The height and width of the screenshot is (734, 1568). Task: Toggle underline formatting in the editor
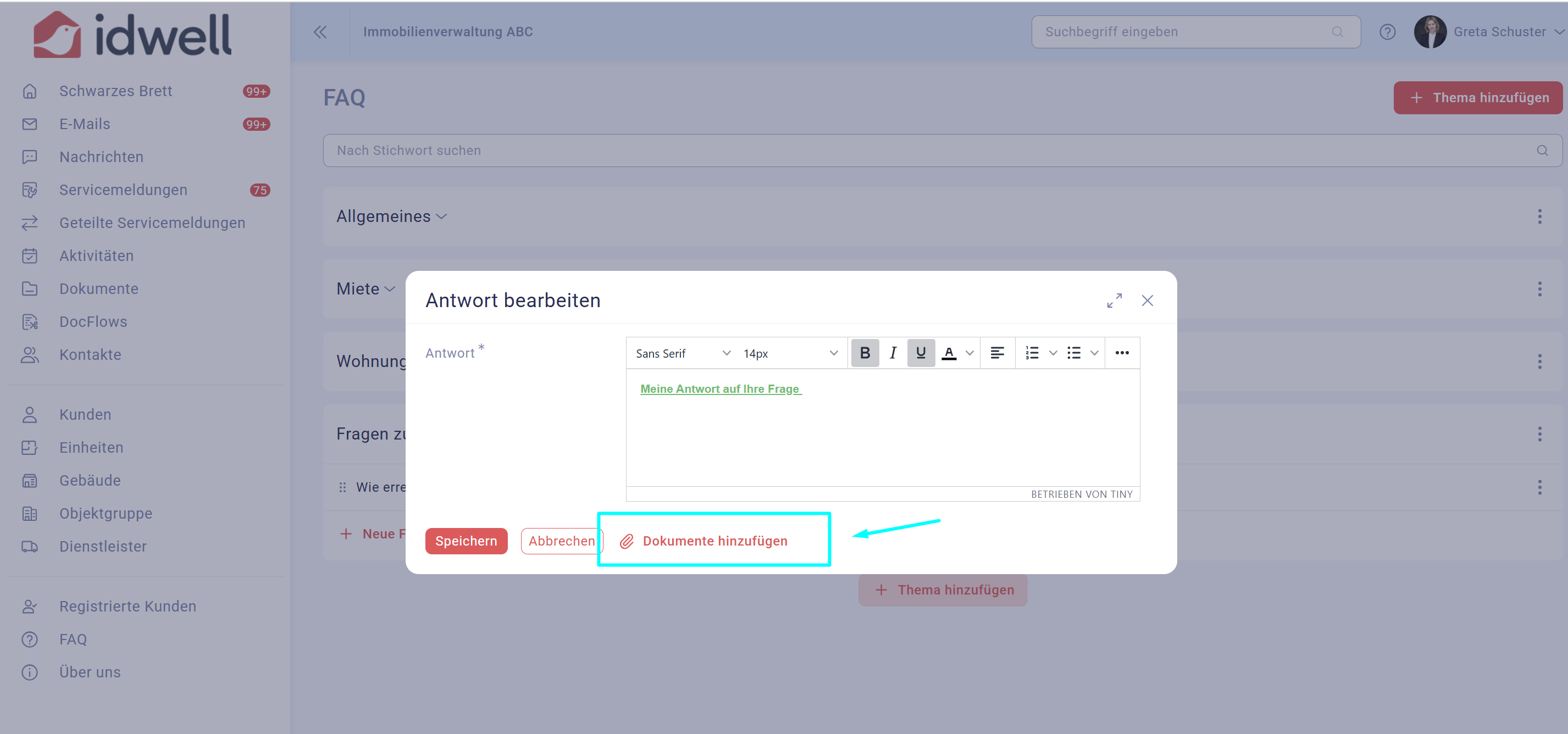[921, 353]
